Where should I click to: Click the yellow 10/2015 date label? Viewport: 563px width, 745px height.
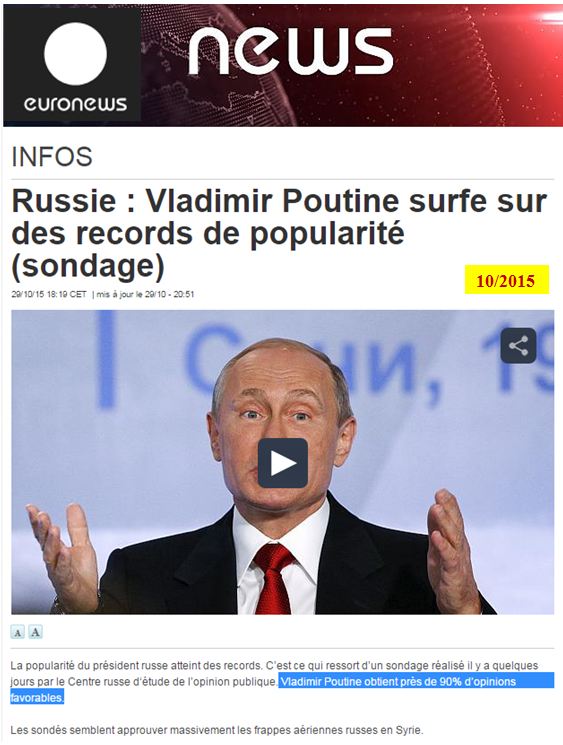(x=506, y=280)
